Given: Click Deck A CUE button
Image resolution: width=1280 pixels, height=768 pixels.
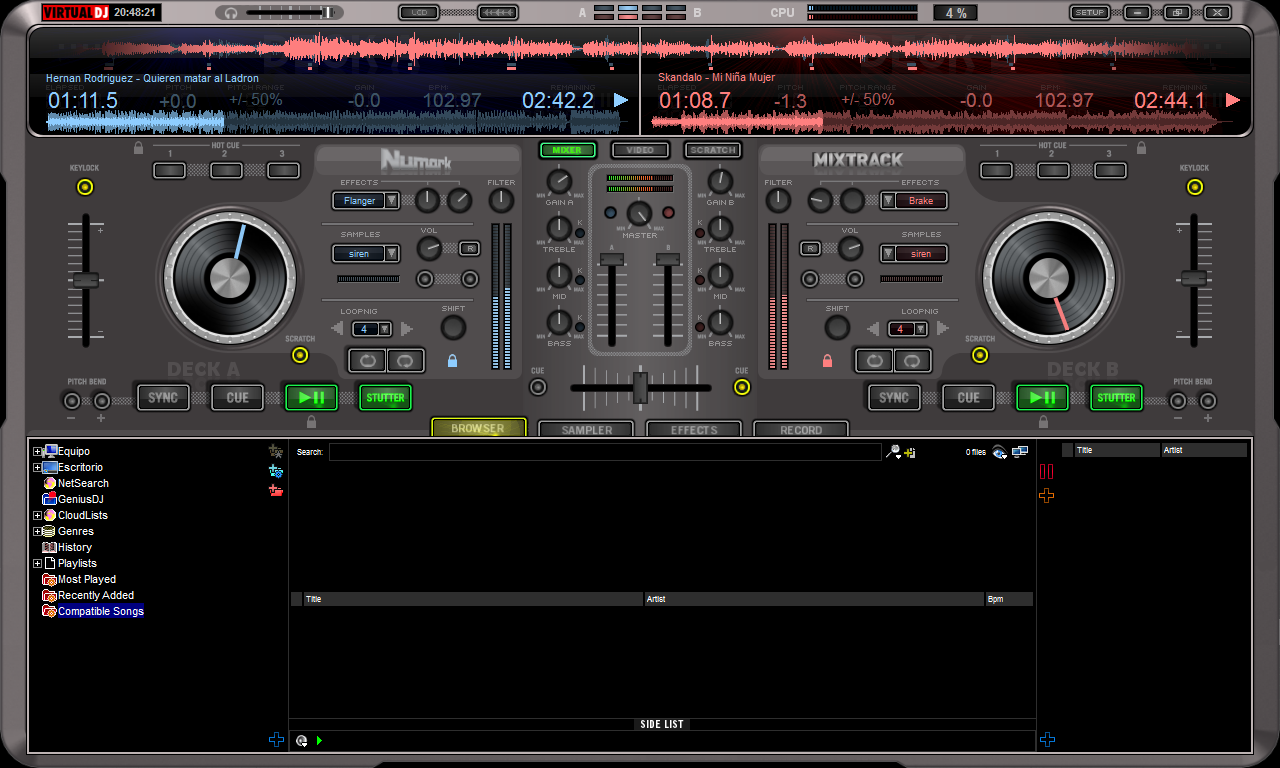Looking at the screenshot, I should [x=237, y=397].
